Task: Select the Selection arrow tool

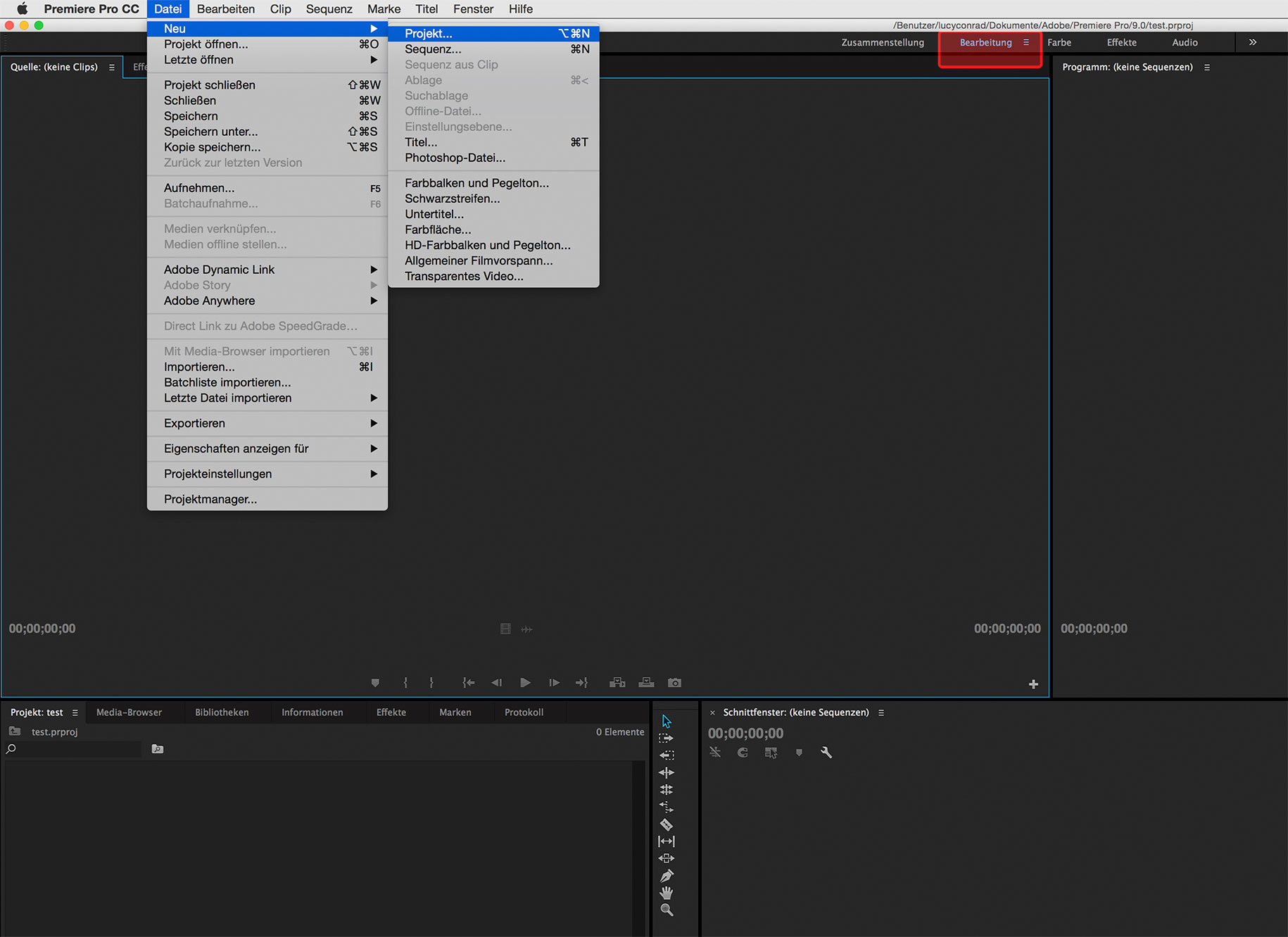Action: 667,721
